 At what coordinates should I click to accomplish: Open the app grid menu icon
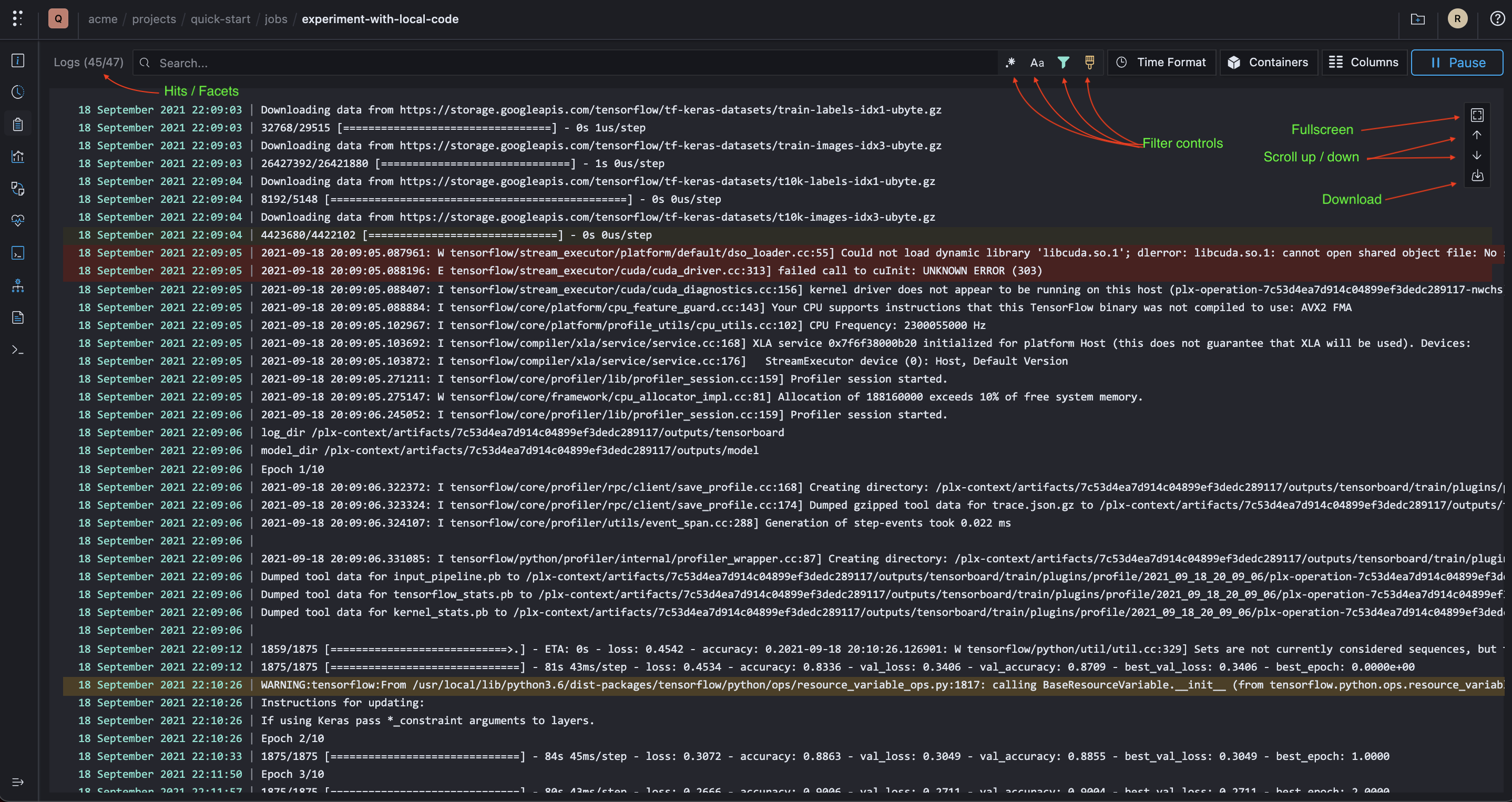click(x=17, y=19)
